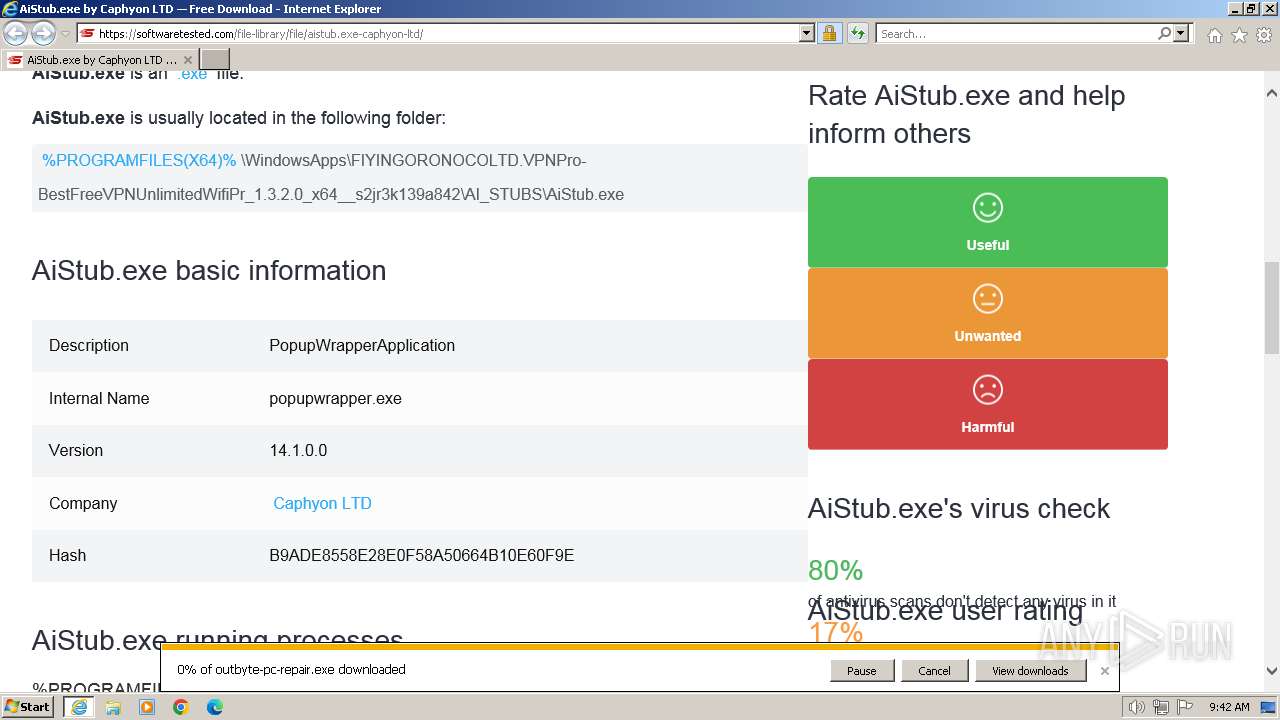Click the vertical scrollbar thumb
The height and width of the screenshot is (720, 1280).
1272,307
